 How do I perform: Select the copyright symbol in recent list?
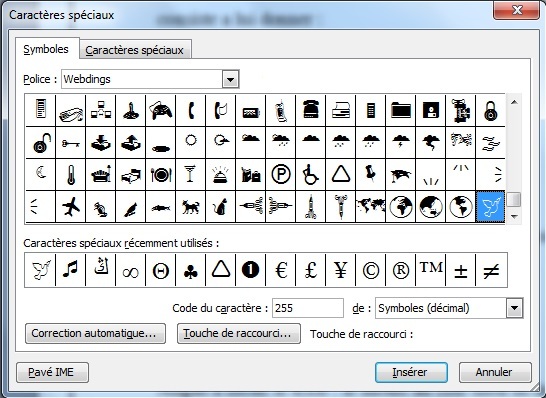pos(370,270)
